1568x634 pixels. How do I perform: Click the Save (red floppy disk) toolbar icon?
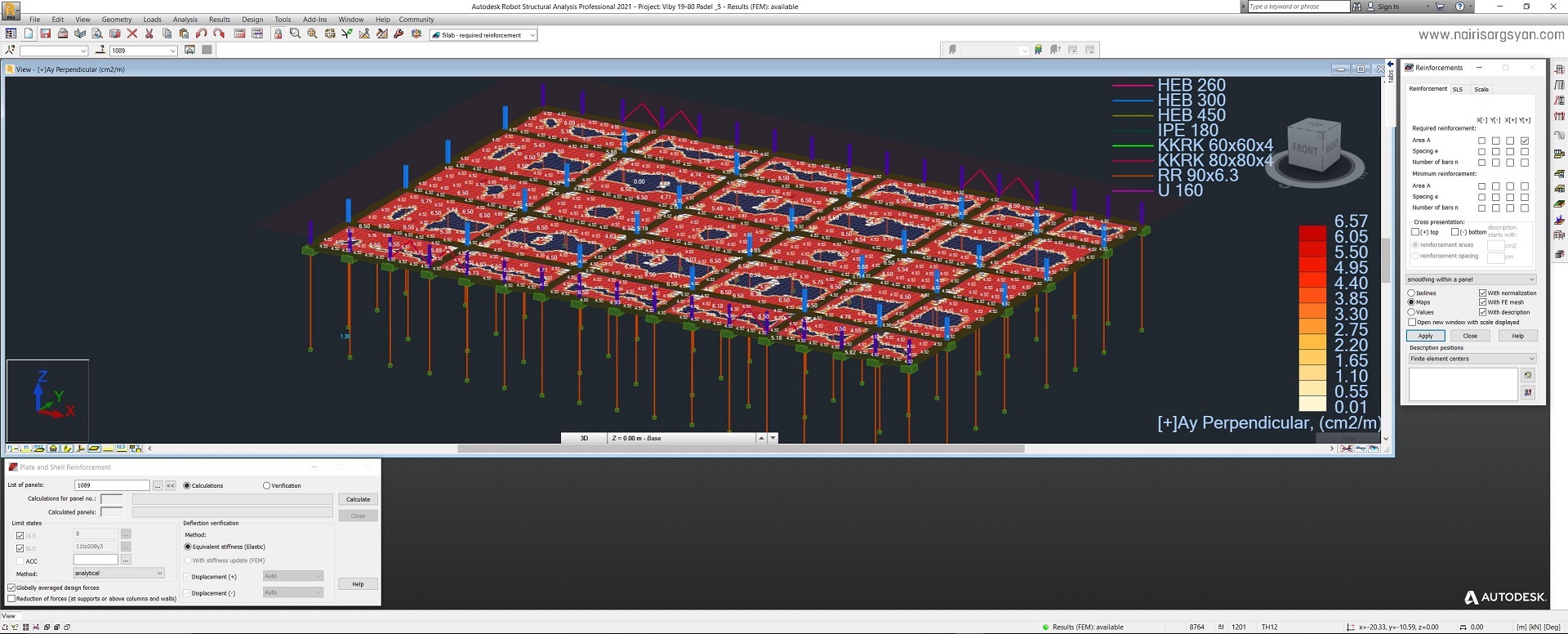pyautogui.click(x=46, y=34)
